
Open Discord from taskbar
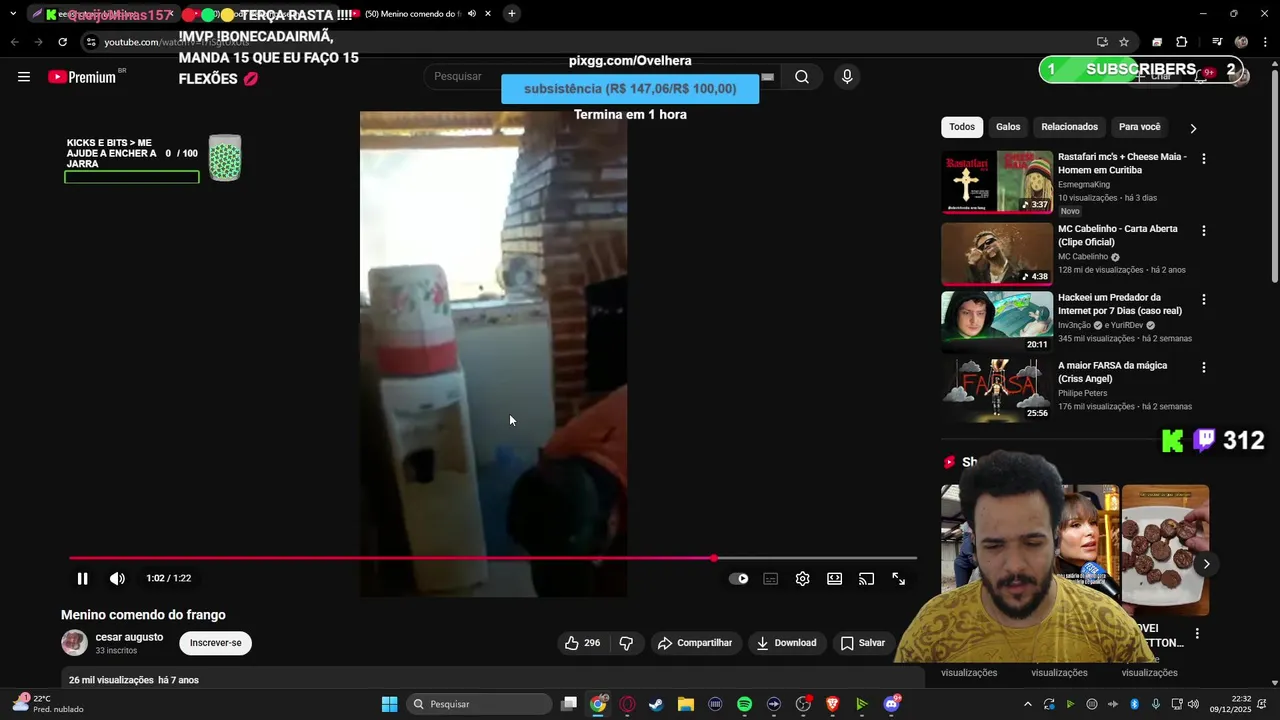[x=891, y=704]
